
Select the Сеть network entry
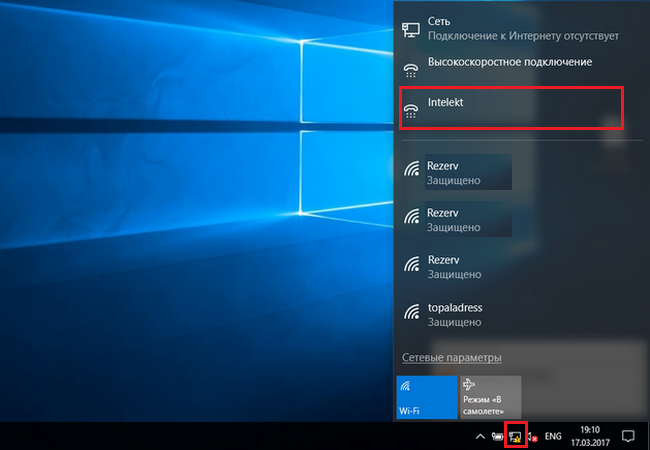click(521, 29)
